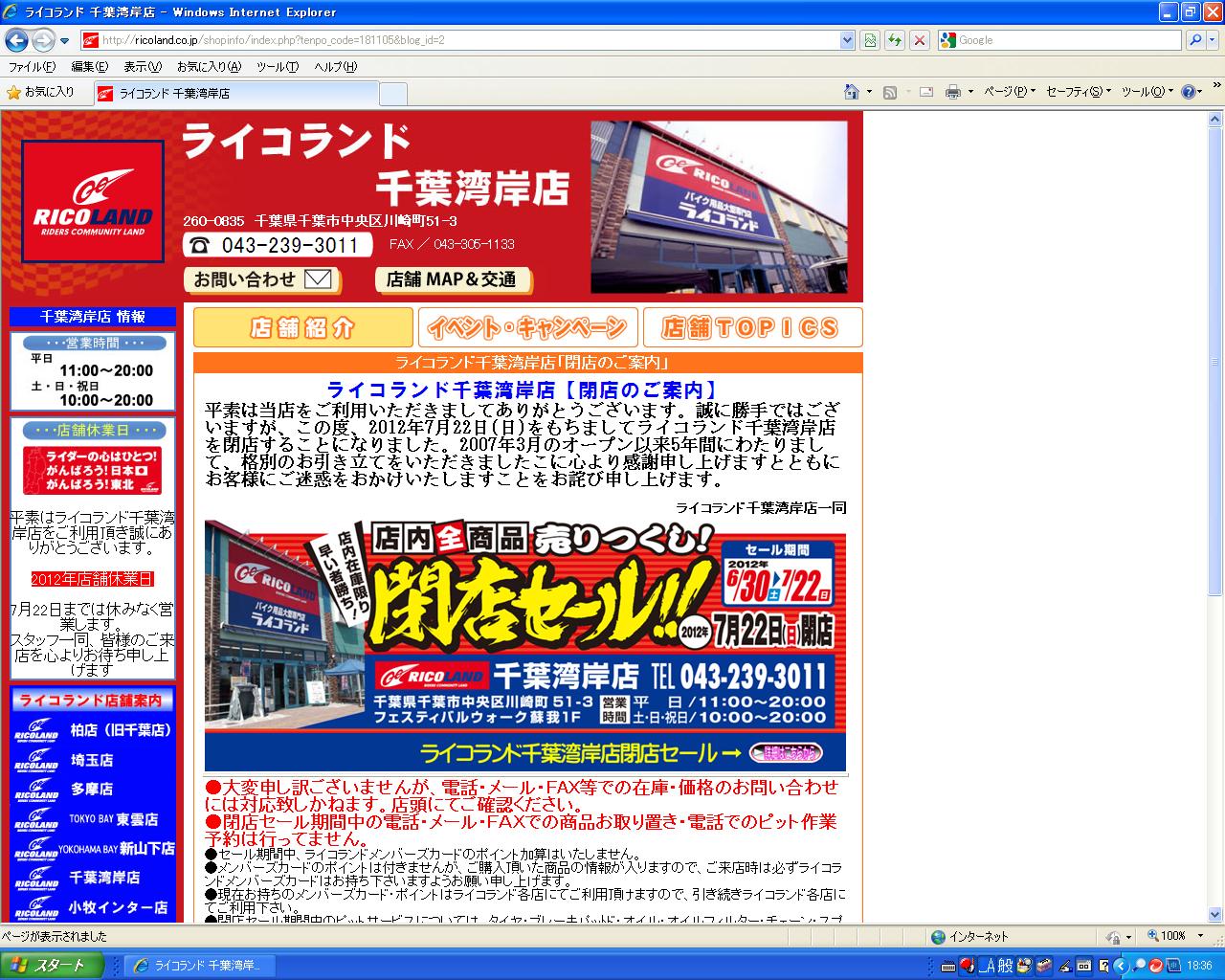Open the 編集(E) menu
This screenshot has height=980, width=1225.
(x=89, y=67)
